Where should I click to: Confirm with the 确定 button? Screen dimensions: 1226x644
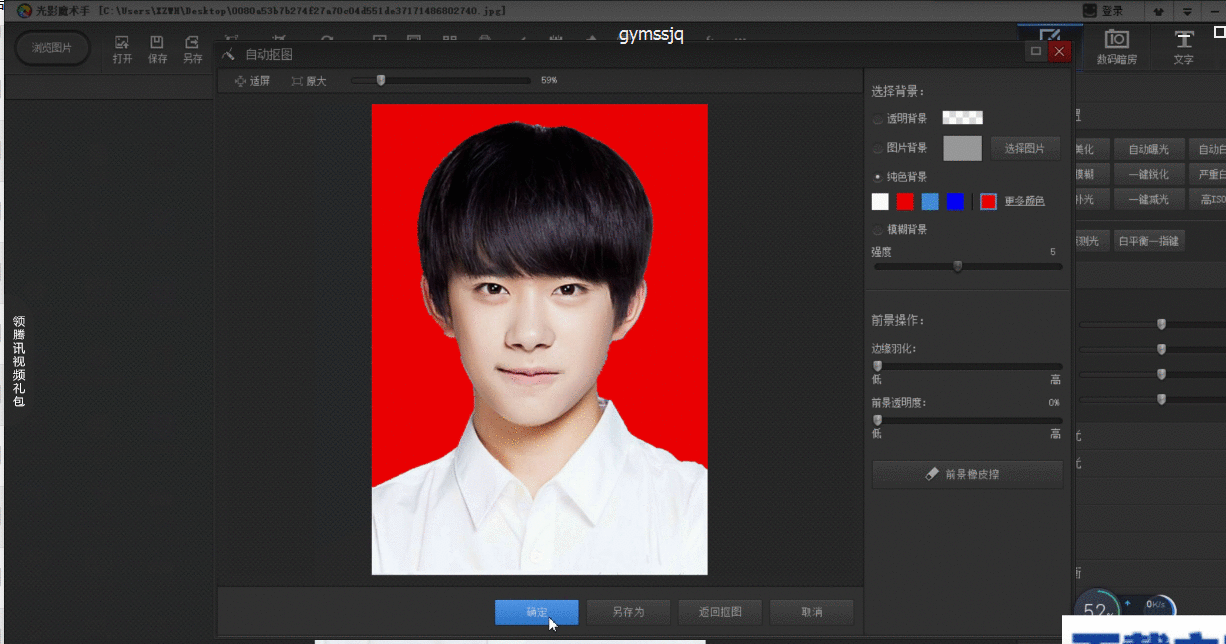[536, 612]
